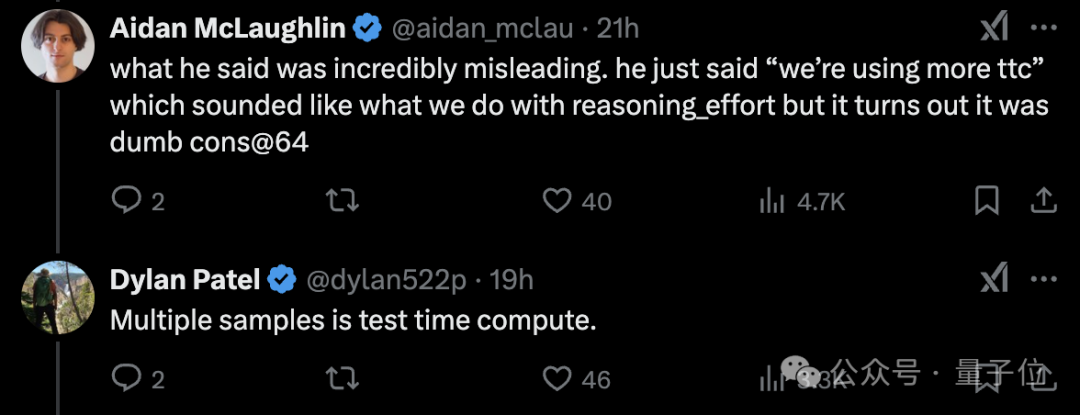
Task: Open the @dylan522p handle link
Action: [x=386, y=279]
